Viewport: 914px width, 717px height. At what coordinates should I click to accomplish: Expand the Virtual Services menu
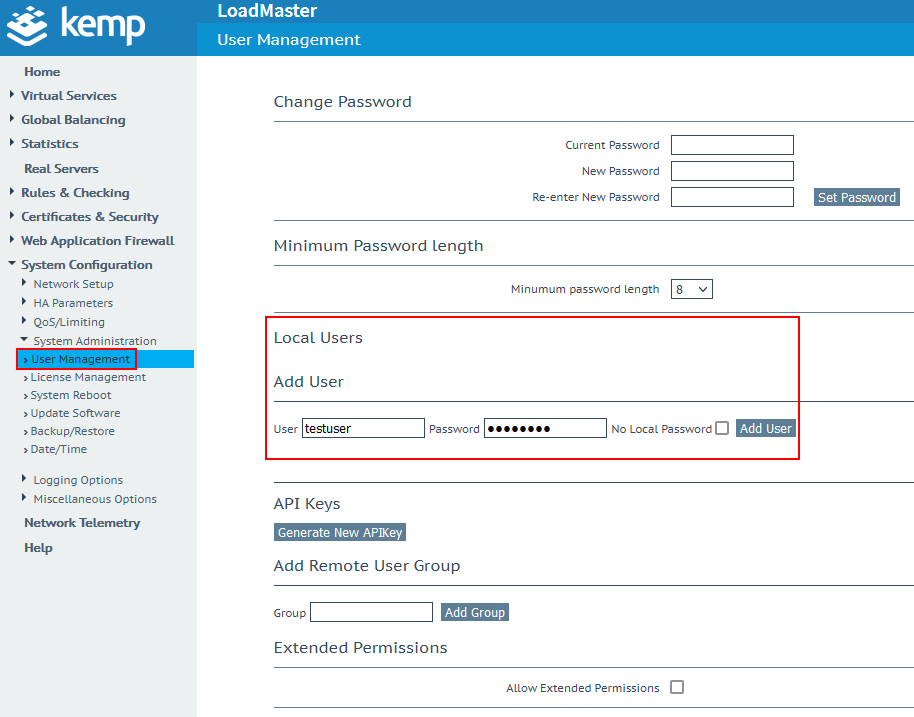[x=69, y=96]
